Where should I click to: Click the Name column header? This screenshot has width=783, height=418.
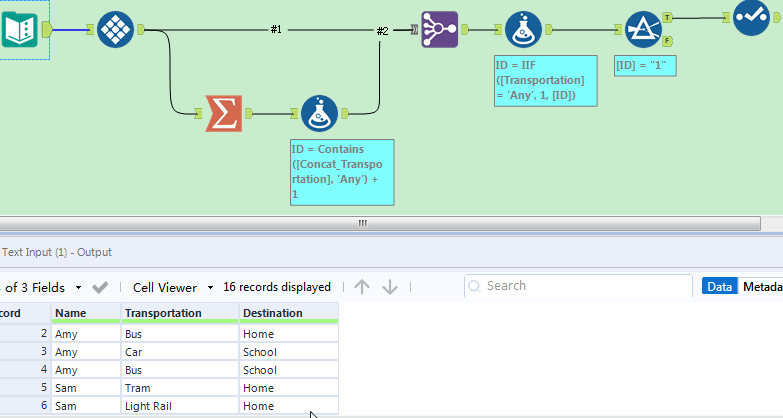(x=86, y=313)
